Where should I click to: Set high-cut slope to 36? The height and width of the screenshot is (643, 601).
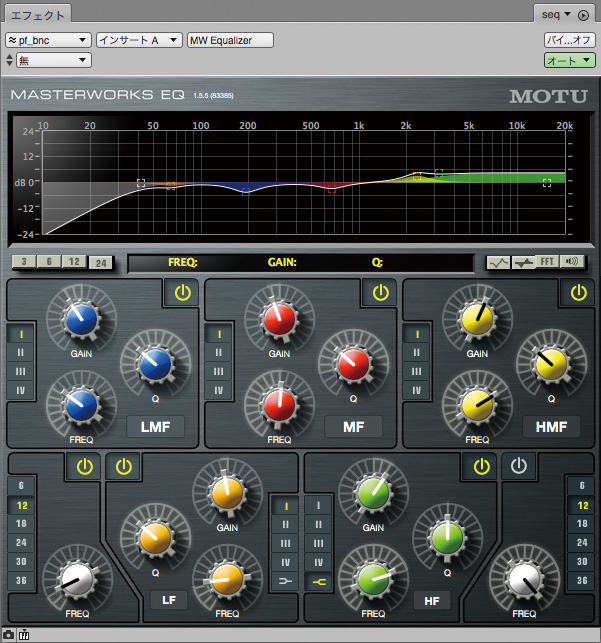(582, 581)
